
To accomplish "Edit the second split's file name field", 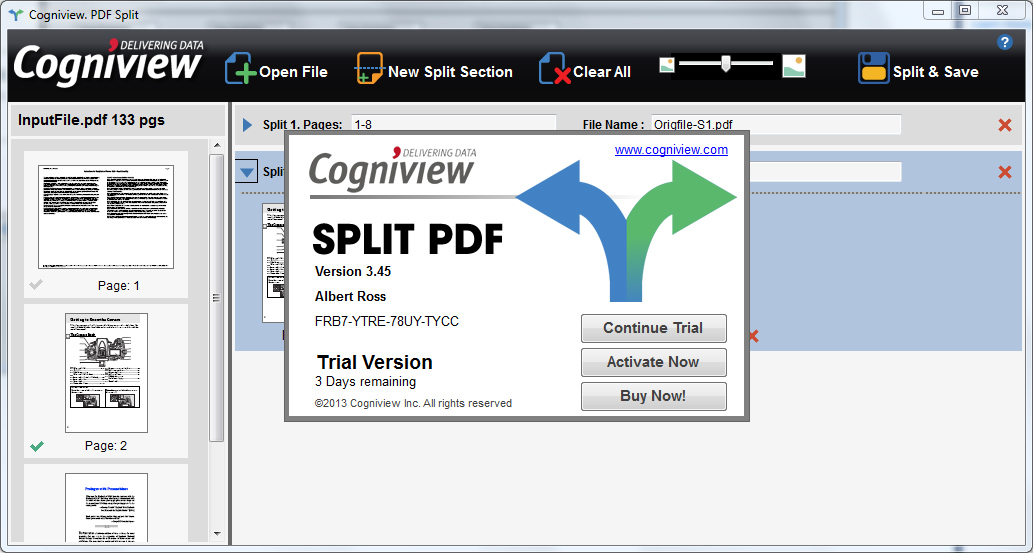I will pos(825,172).
